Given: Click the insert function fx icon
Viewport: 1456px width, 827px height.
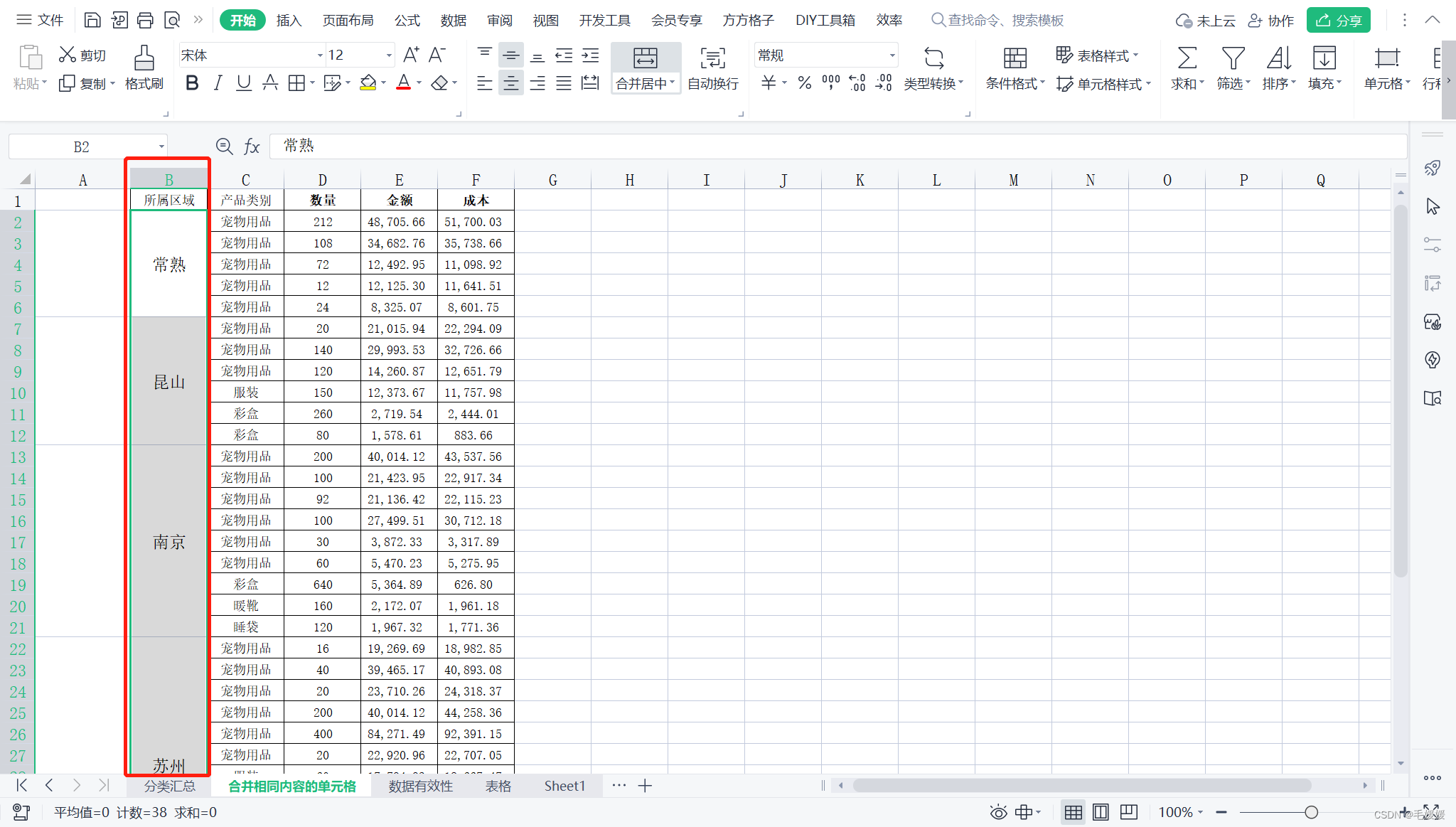Looking at the screenshot, I should click(x=252, y=146).
